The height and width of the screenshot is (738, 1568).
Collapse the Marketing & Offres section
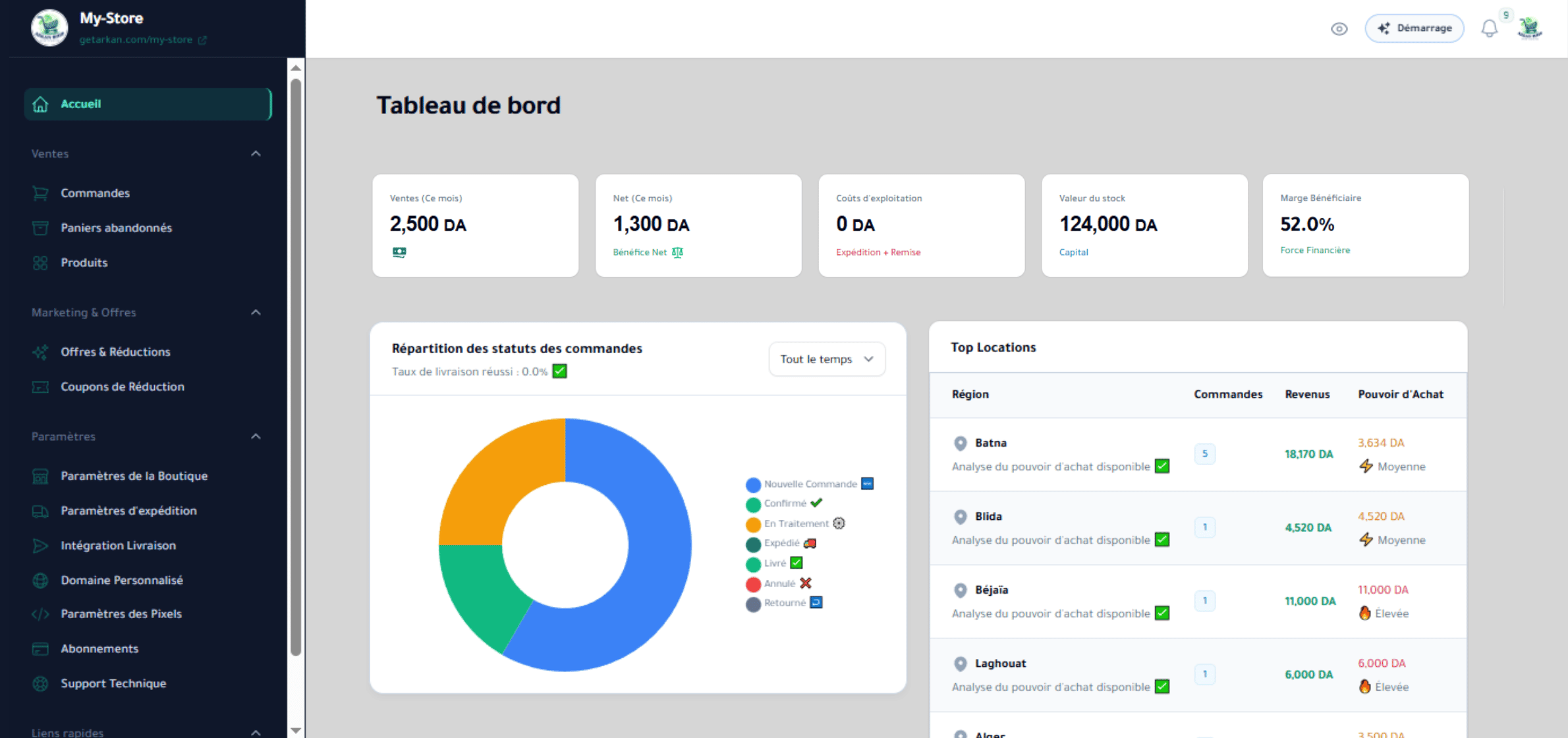[256, 312]
